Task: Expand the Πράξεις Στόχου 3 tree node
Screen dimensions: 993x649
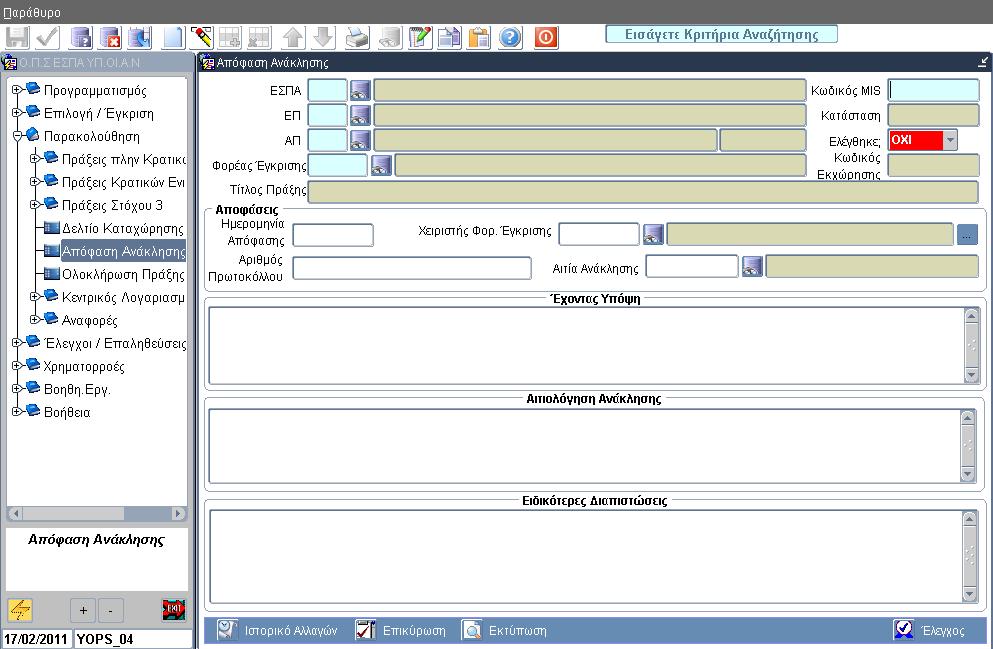Action: click(x=35, y=205)
